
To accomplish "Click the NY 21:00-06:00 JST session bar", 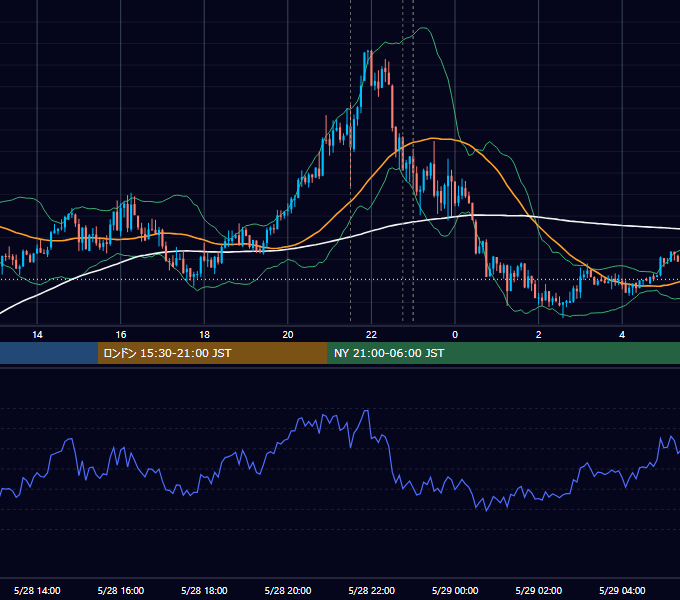I will pyautogui.click(x=503, y=353).
